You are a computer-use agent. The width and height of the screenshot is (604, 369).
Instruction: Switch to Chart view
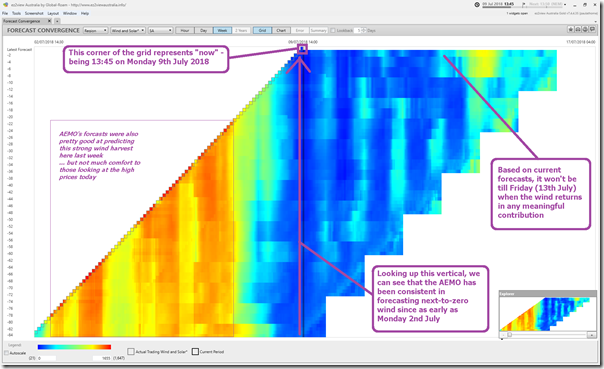281,30
